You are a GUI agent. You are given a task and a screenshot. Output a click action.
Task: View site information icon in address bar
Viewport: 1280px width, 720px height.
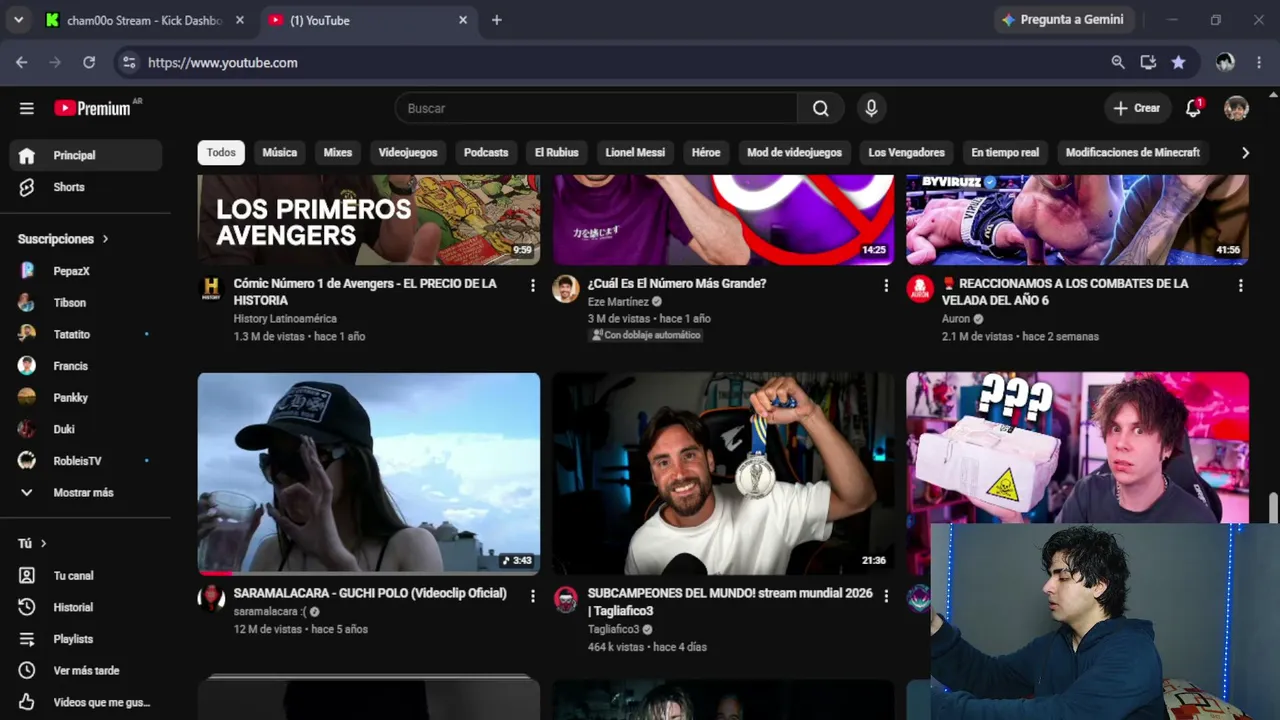pos(128,62)
